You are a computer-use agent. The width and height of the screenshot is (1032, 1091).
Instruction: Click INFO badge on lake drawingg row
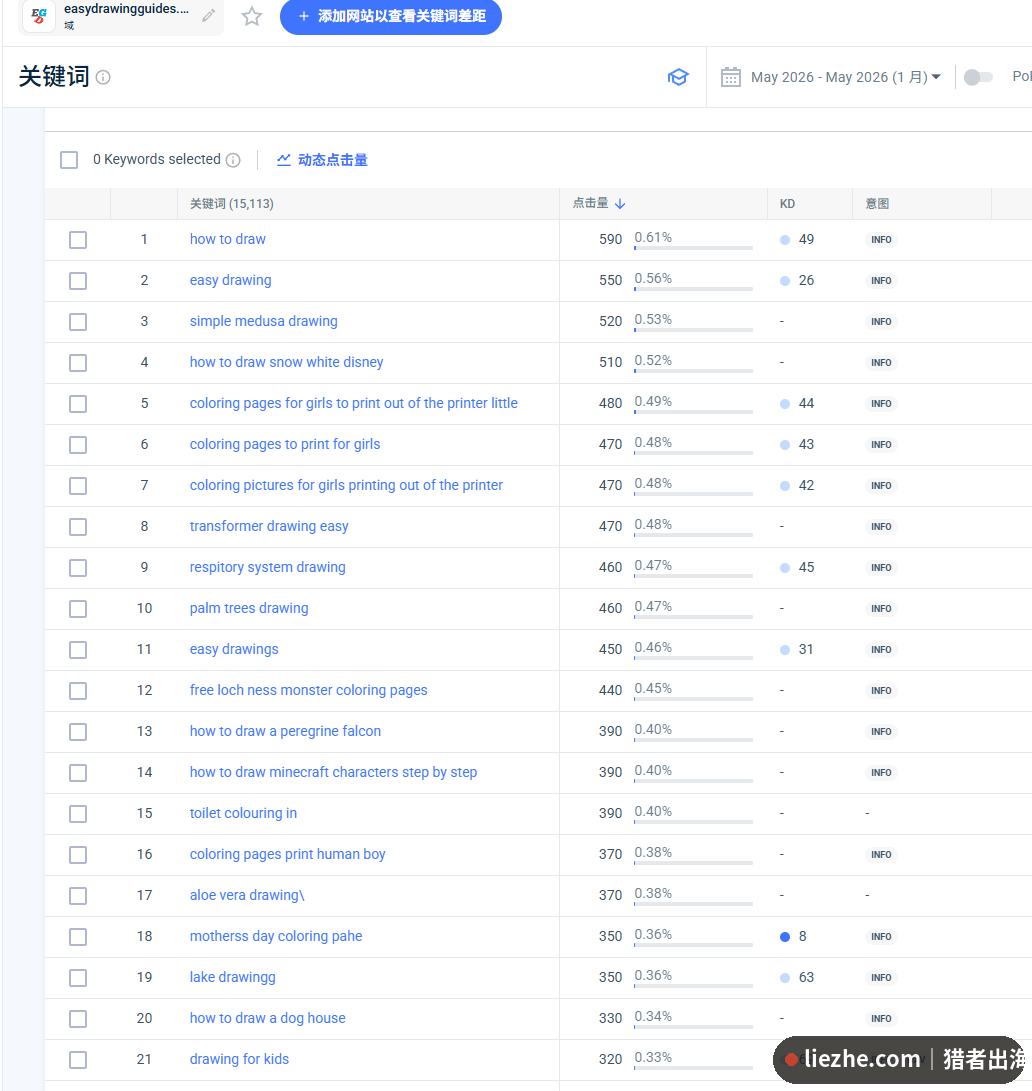coord(881,978)
